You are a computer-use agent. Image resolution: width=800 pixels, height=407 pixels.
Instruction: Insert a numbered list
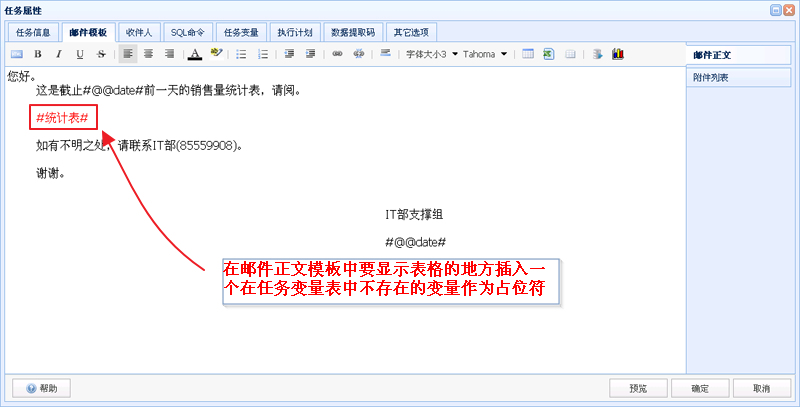click(263, 54)
